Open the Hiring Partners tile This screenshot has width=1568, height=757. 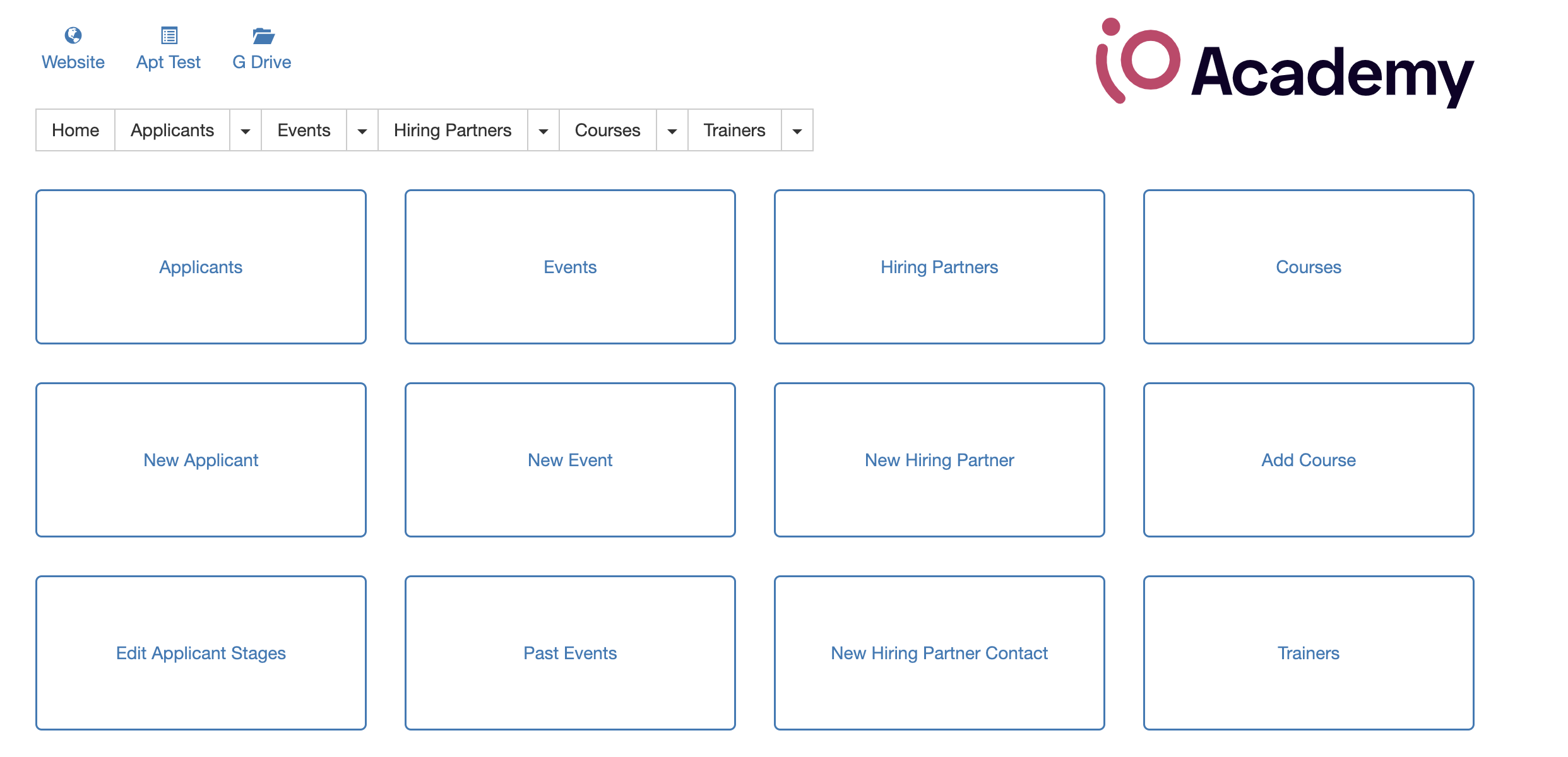pyautogui.click(x=939, y=267)
